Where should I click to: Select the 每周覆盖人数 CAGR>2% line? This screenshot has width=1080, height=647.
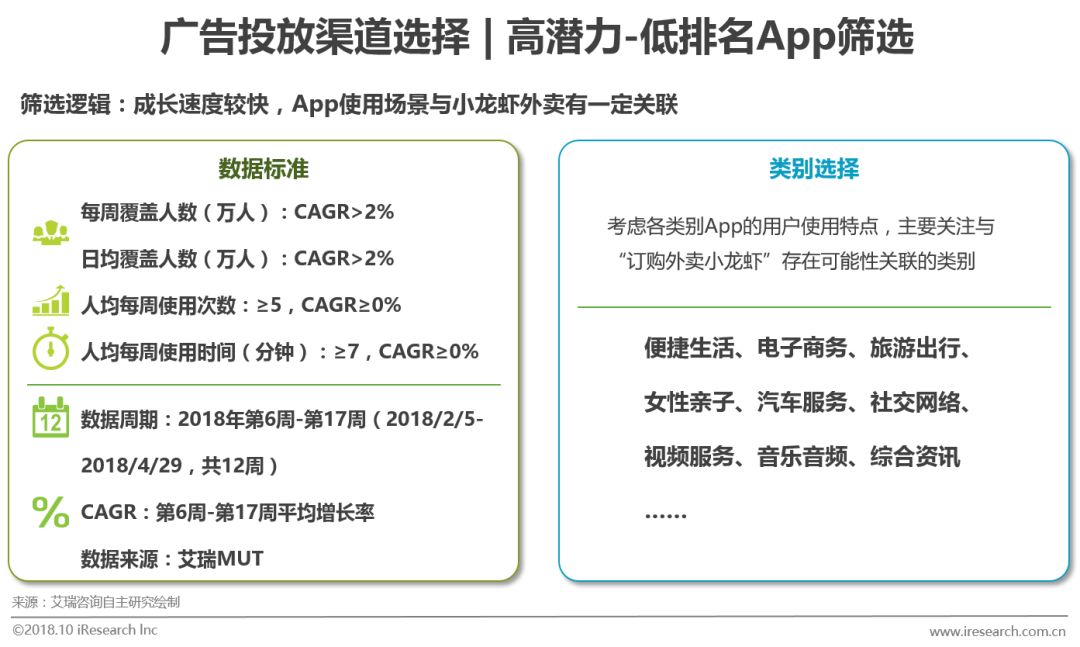[x=237, y=212]
